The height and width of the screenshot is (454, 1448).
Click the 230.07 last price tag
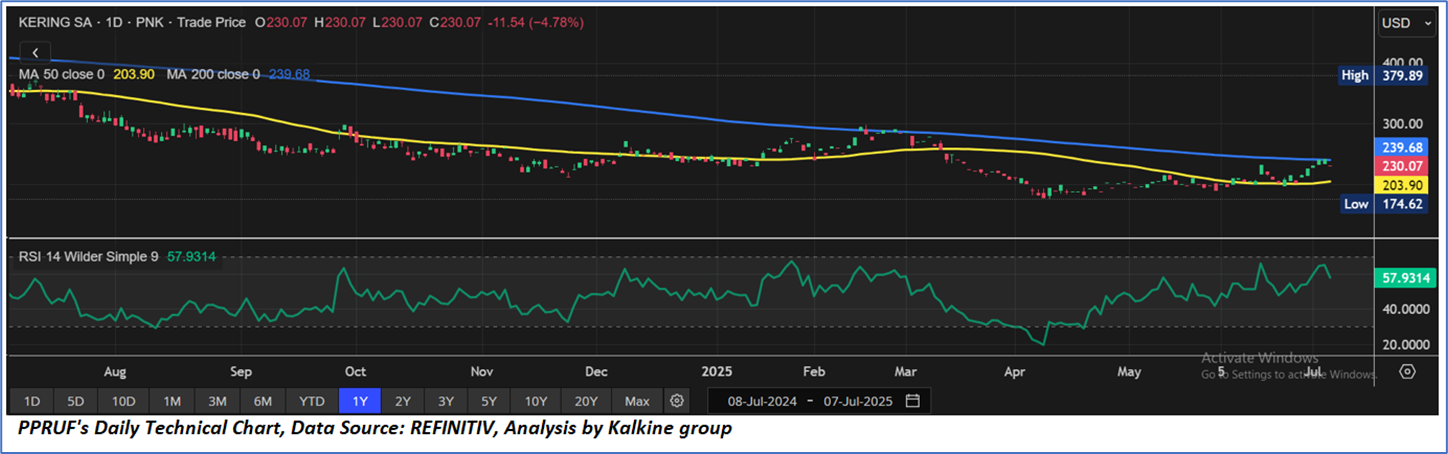[x=1401, y=165]
